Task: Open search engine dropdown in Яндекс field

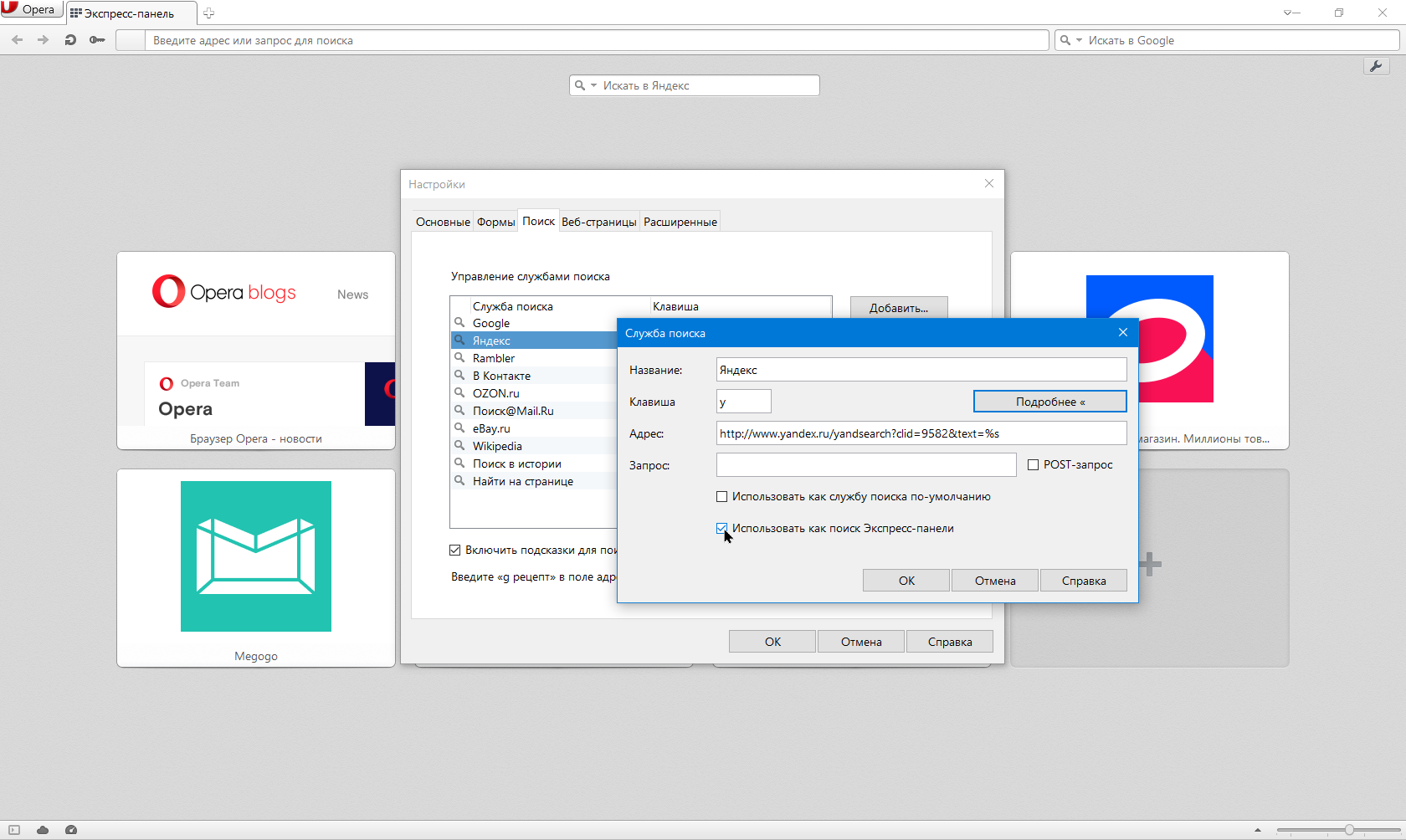Action: coord(593,85)
